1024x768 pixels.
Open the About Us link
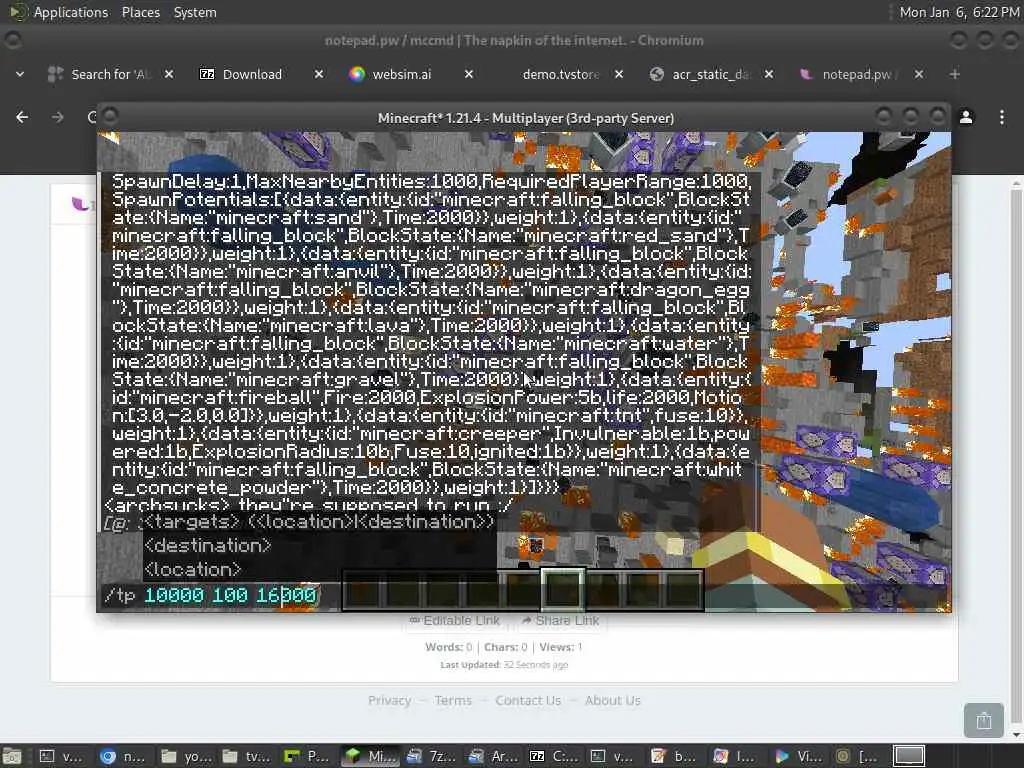[613, 700]
